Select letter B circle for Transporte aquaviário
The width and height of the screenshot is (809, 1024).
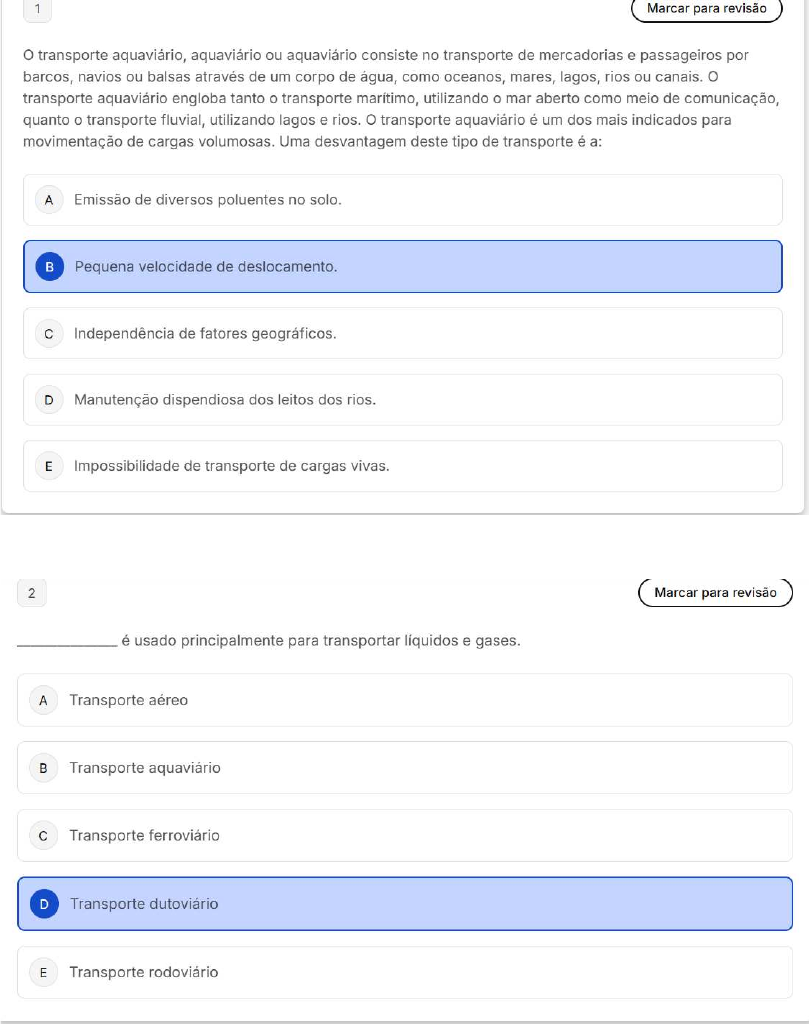44,768
